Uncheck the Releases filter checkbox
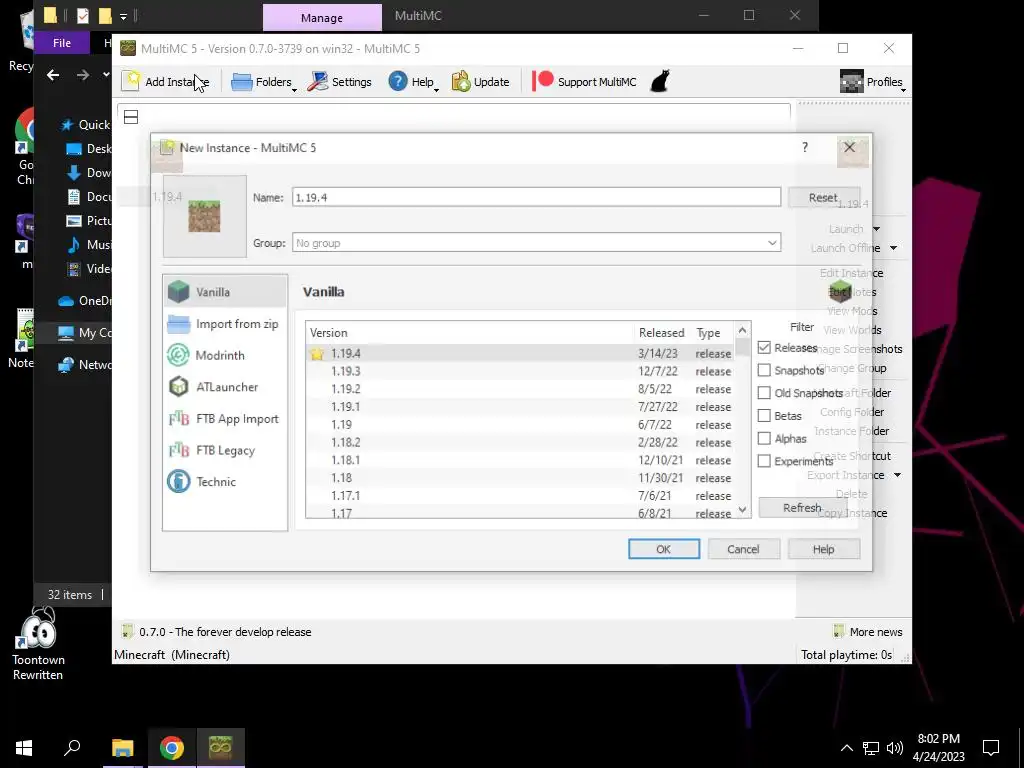The height and width of the screenshot is (768, 1024). [x=764, y=347]
